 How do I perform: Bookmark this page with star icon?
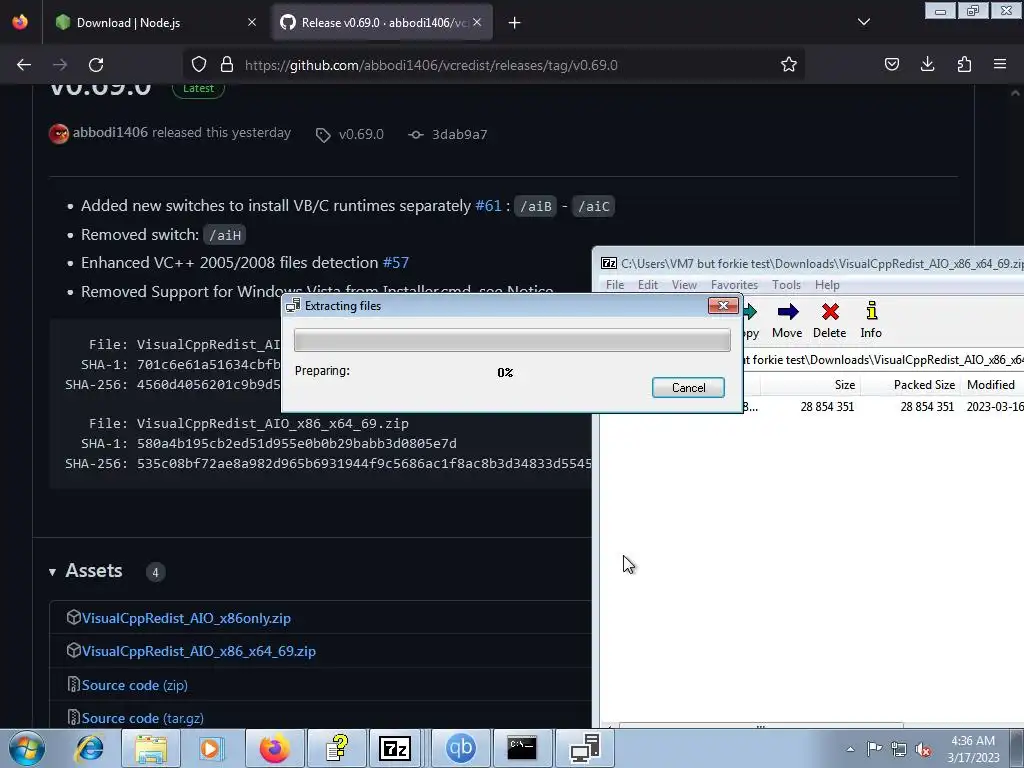tap(788, 65)
